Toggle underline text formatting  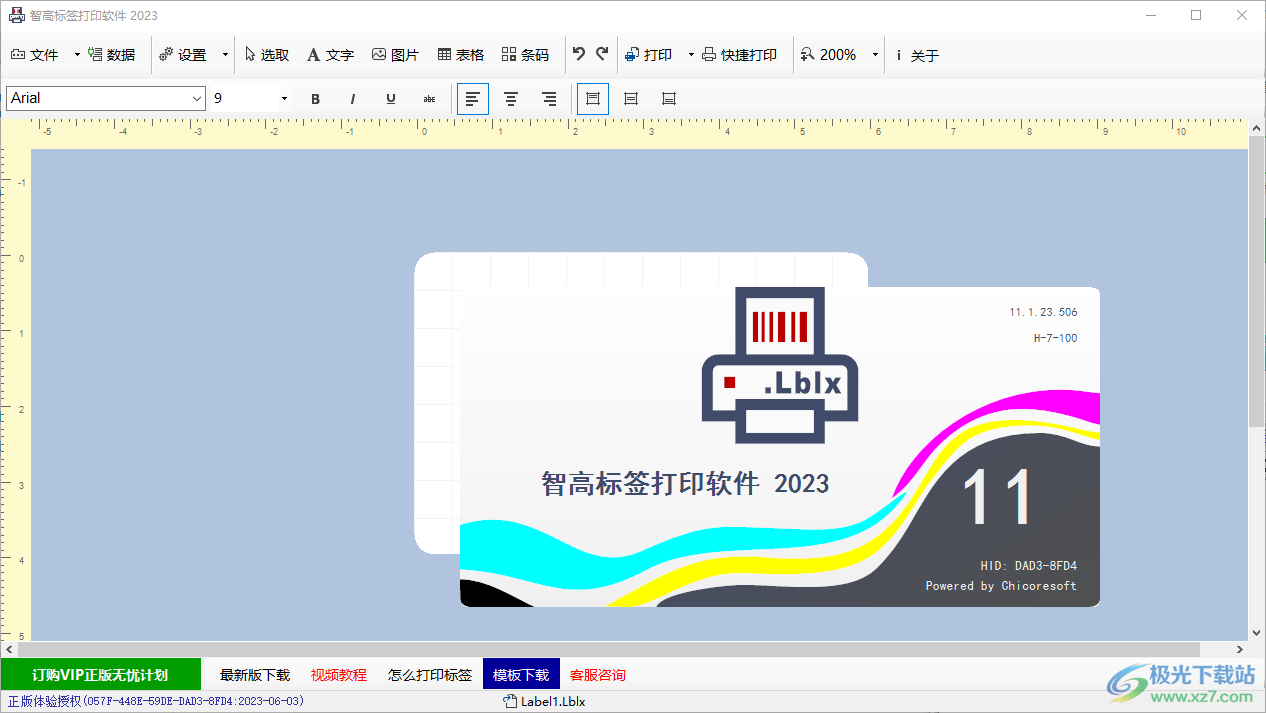click(x=391, y=99)
